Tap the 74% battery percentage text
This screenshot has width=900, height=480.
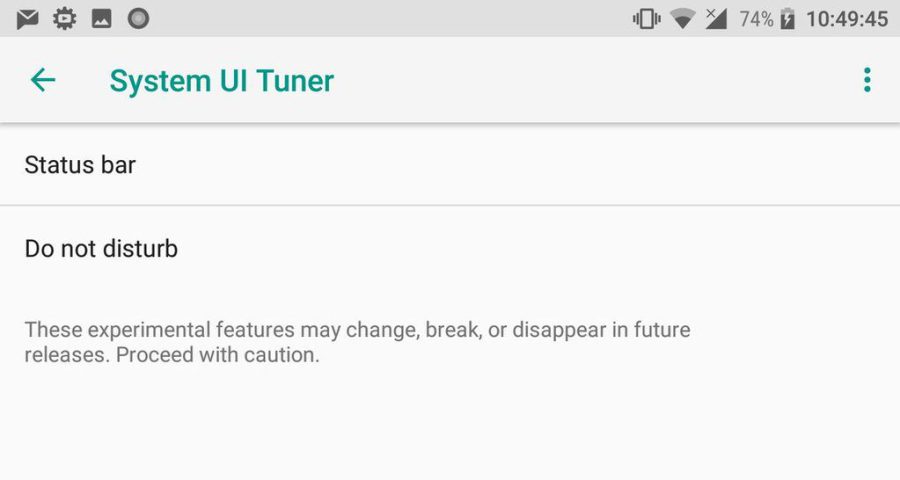pyautogui.click(x=756, y=19)
